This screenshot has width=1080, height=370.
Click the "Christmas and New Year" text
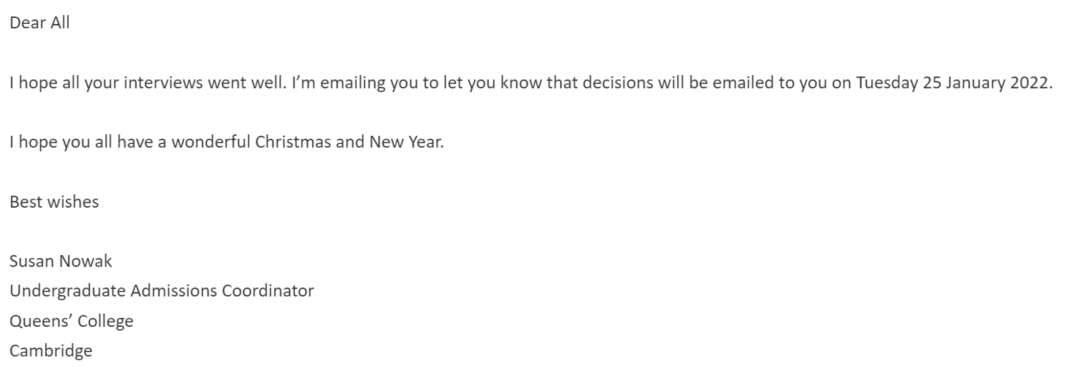349,142
